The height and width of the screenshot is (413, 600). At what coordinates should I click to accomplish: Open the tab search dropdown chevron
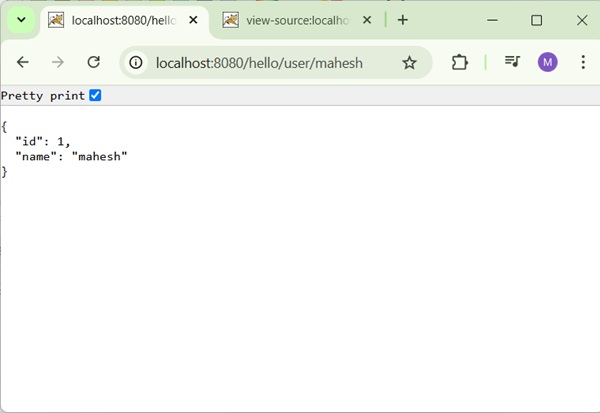[21, 20]
